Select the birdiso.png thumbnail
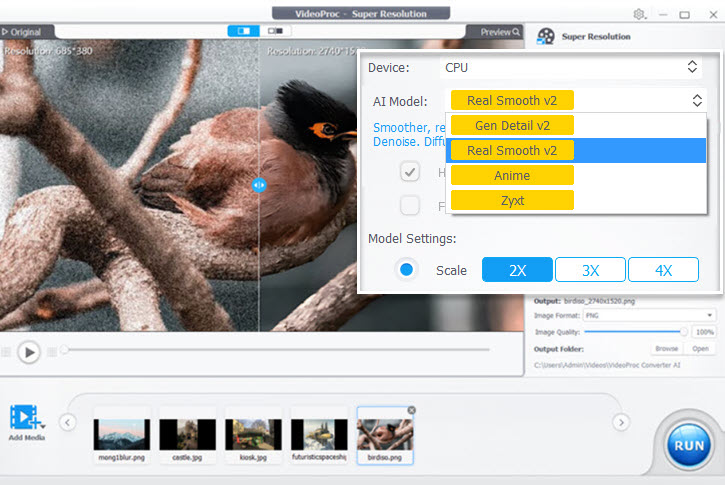 (x=385, y=435)
